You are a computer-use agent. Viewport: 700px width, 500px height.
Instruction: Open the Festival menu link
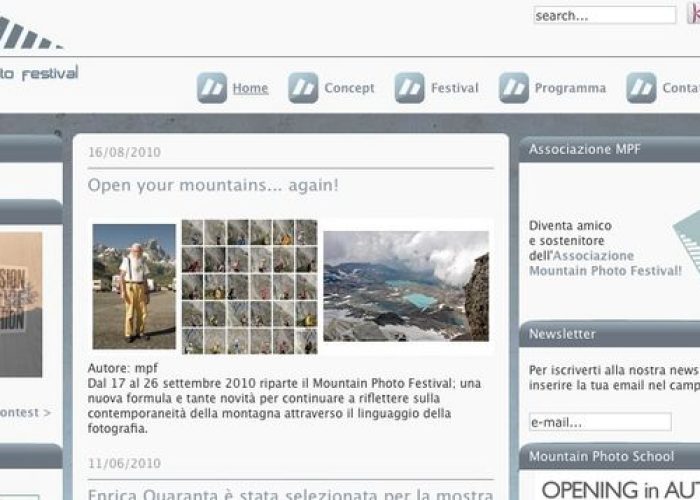(454, 88)
